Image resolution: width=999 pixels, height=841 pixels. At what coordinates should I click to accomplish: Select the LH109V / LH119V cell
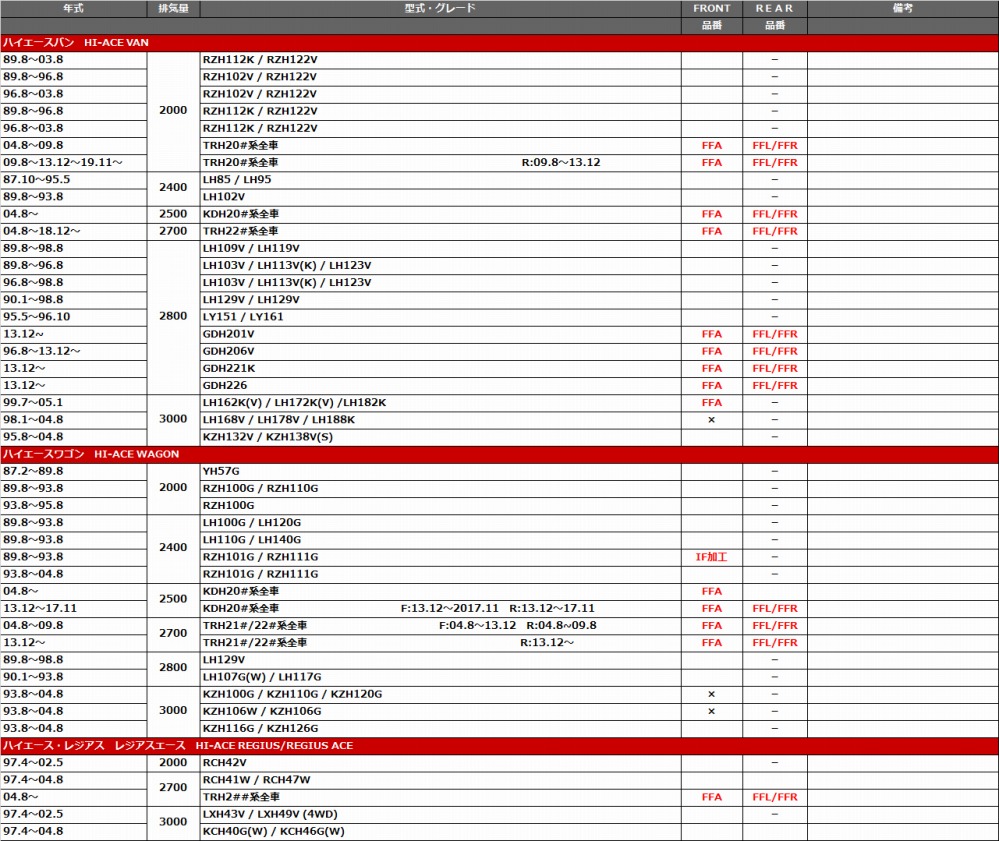(x=440, y=248)
